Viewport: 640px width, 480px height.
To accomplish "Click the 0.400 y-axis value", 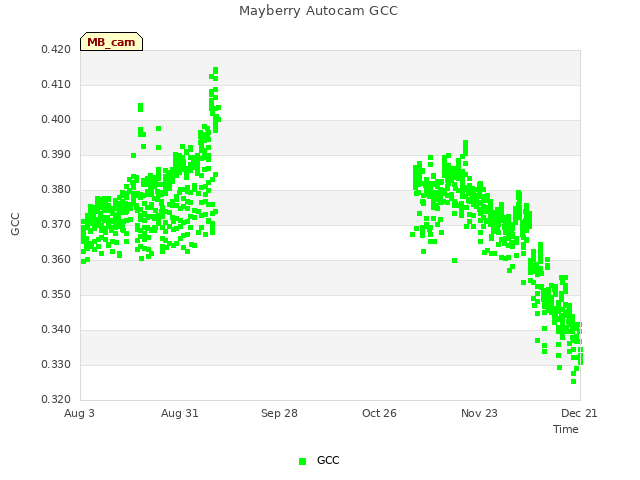I will coord(56,120).
